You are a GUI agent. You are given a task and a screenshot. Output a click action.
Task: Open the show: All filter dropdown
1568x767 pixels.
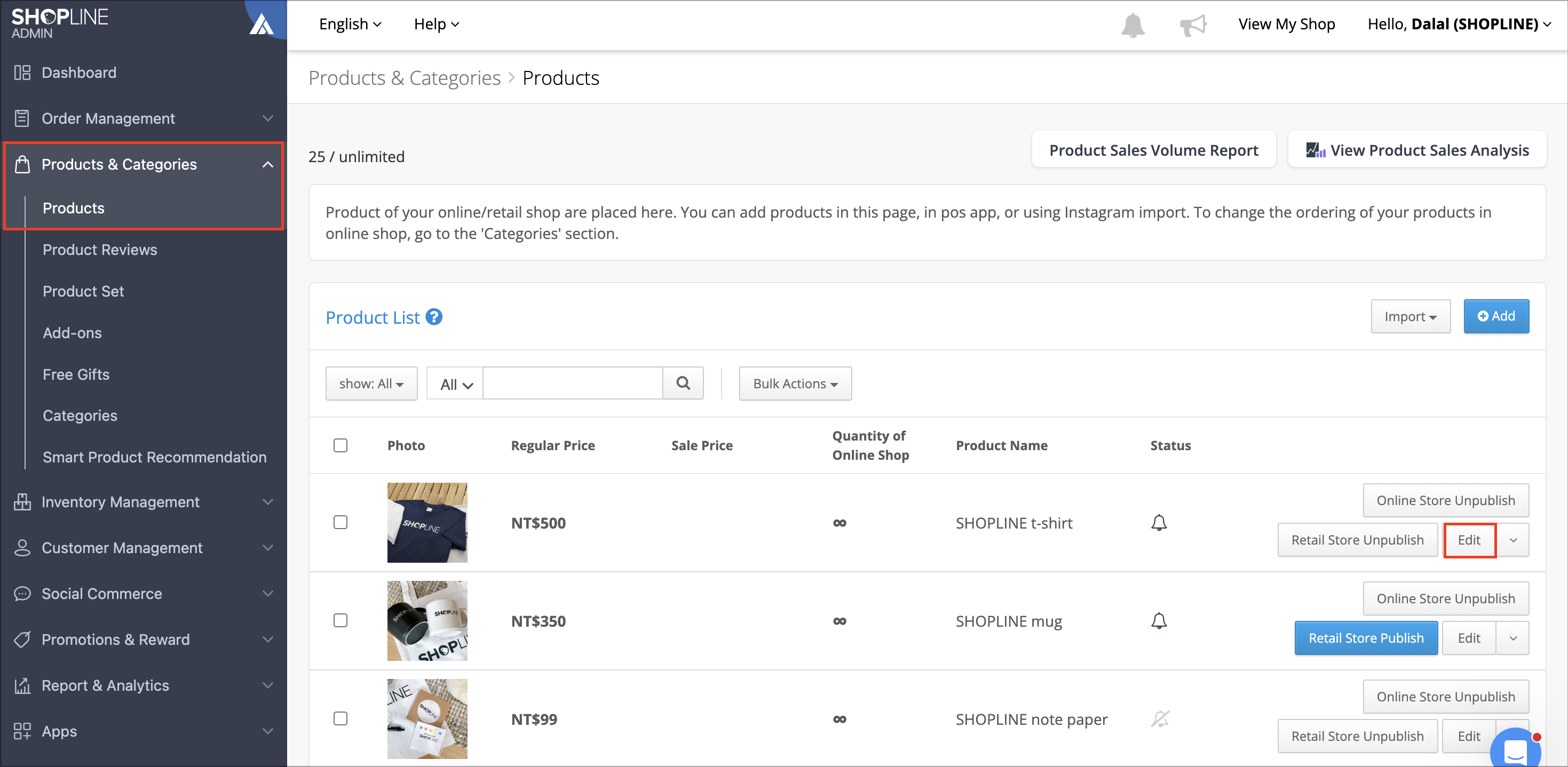(371, 383)
